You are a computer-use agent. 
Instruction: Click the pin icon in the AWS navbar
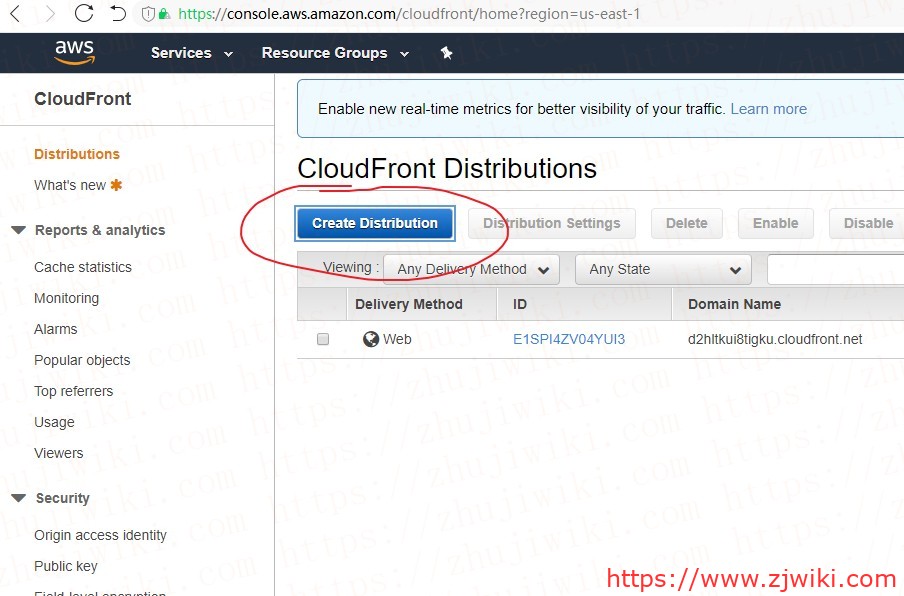[x=446, y=53]
